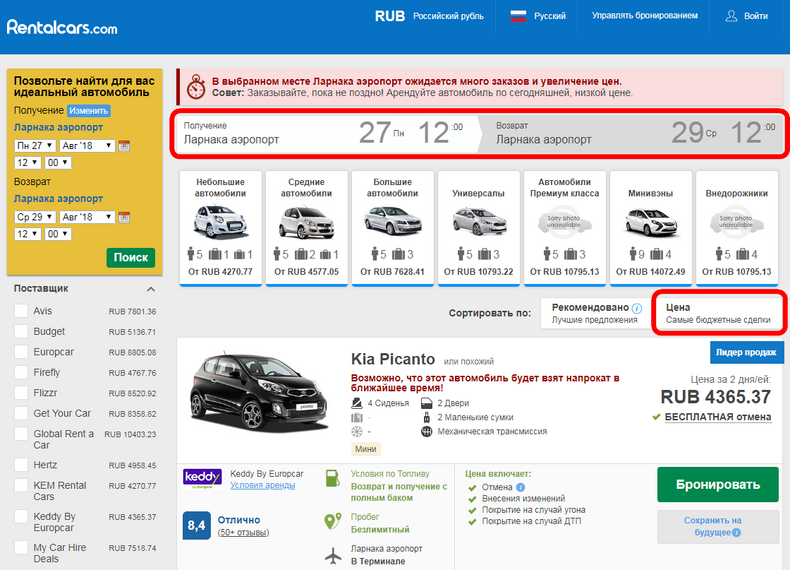Viewport: 790px width, 570px height.
Task: Click the user profile icon next to Войти
Action: tap(731, 16)
